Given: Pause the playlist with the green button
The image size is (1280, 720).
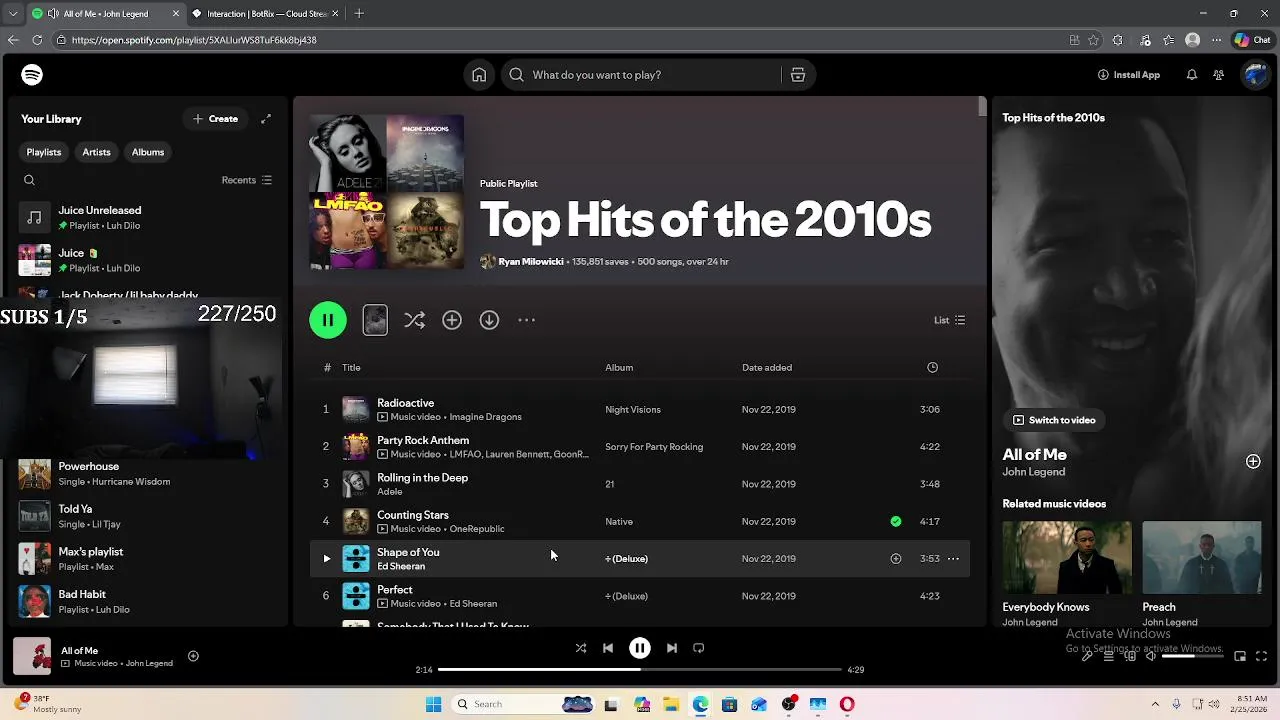Looking at the screenshot, I should (x=328, y=320).
